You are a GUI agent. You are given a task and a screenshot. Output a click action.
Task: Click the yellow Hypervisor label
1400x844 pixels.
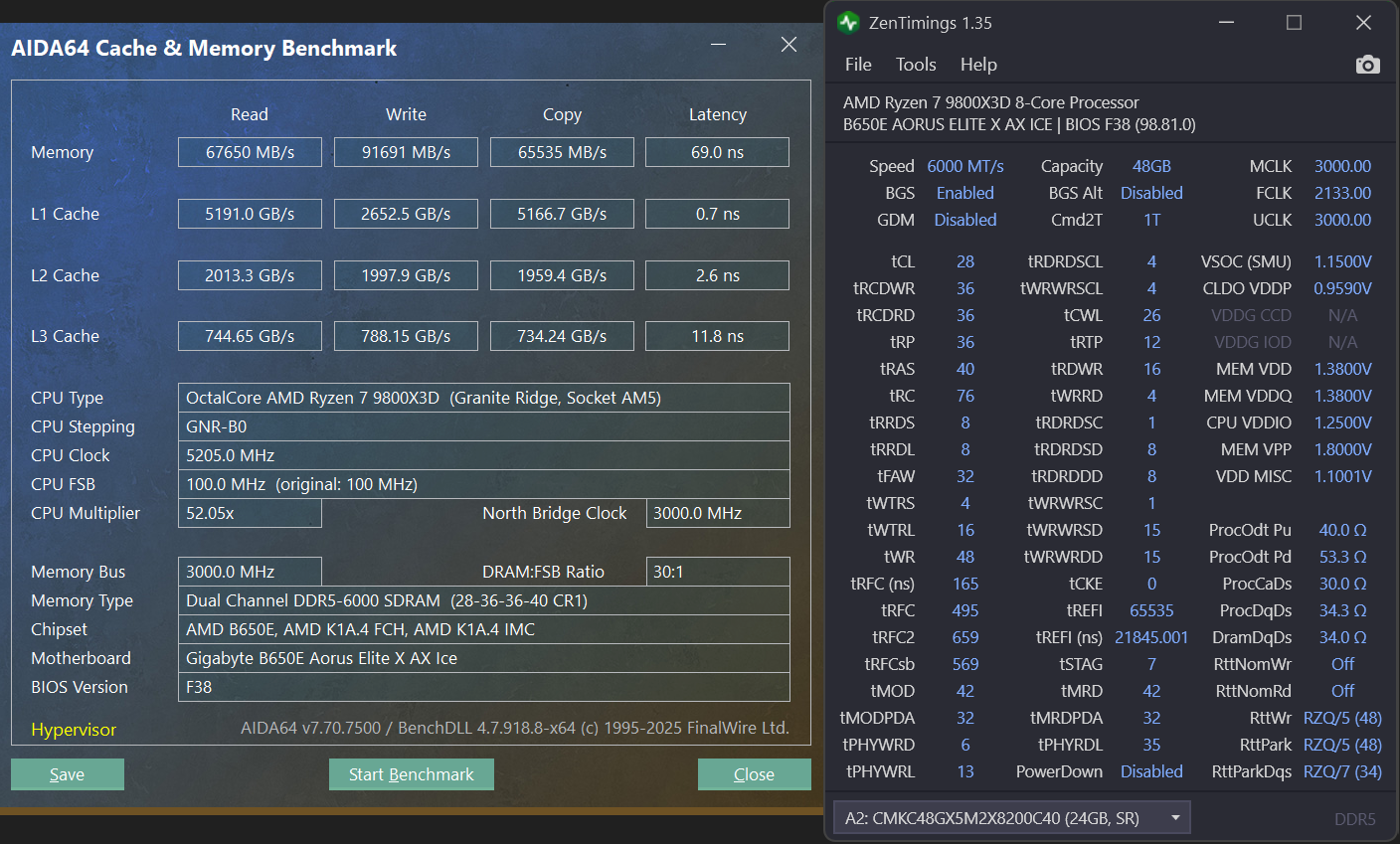74,730
